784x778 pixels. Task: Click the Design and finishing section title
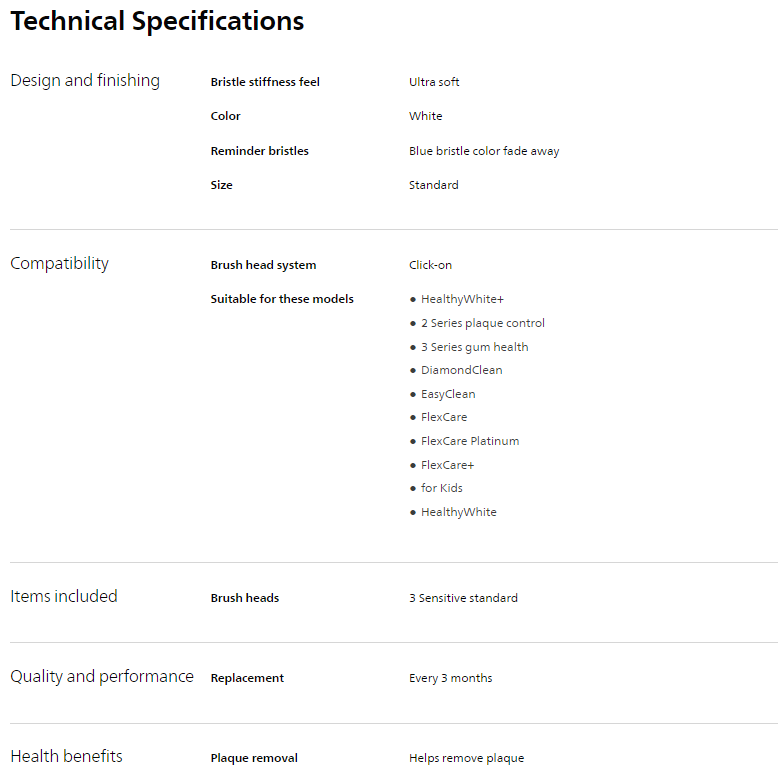point(85,81)
